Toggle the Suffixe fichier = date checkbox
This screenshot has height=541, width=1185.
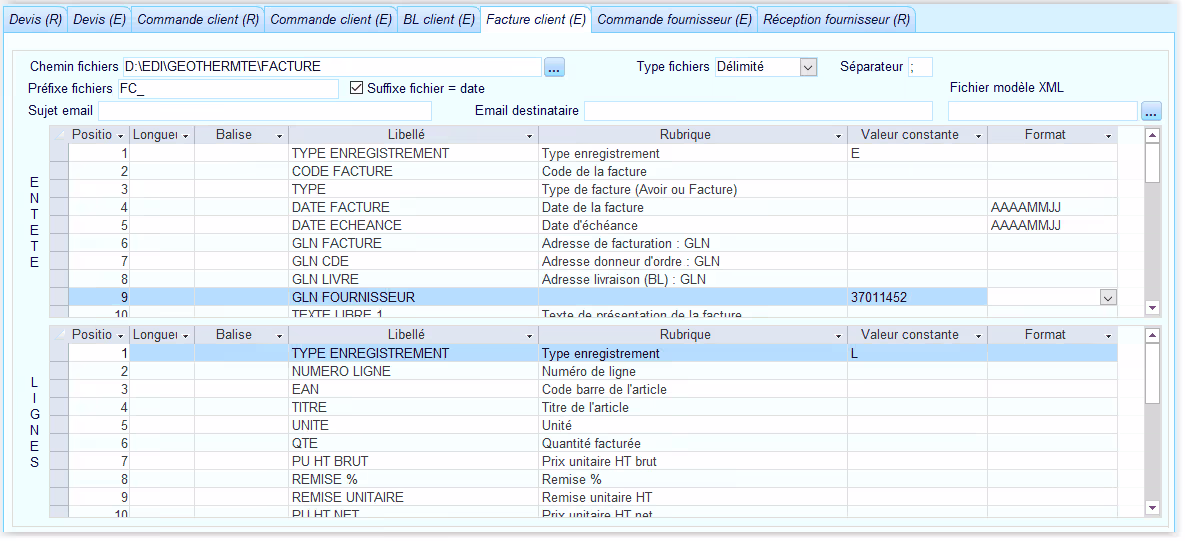coord(357,88)
